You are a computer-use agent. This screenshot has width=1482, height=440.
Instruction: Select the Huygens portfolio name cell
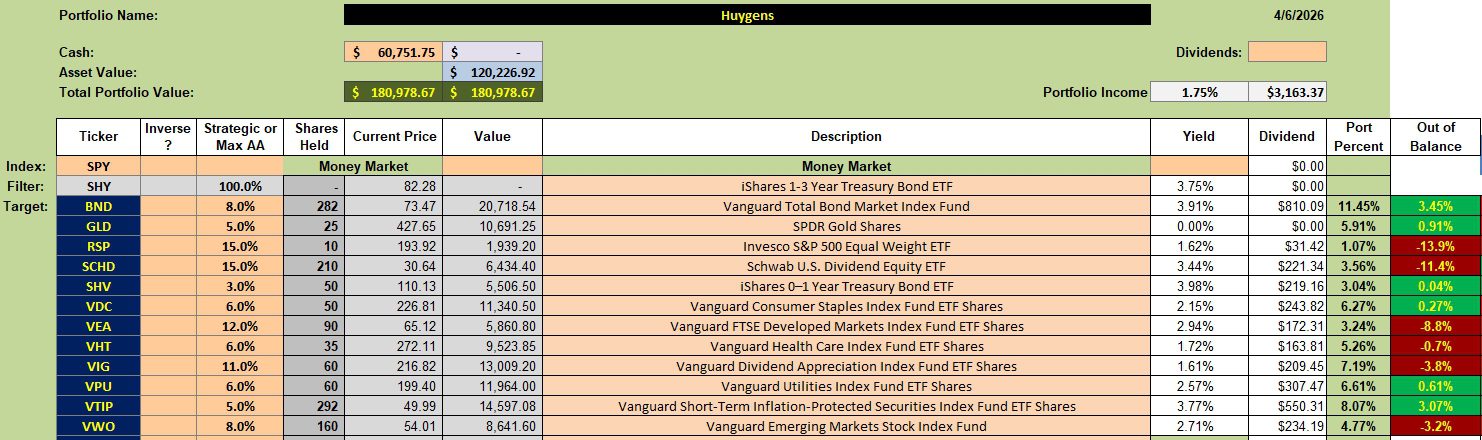[747, 15]
